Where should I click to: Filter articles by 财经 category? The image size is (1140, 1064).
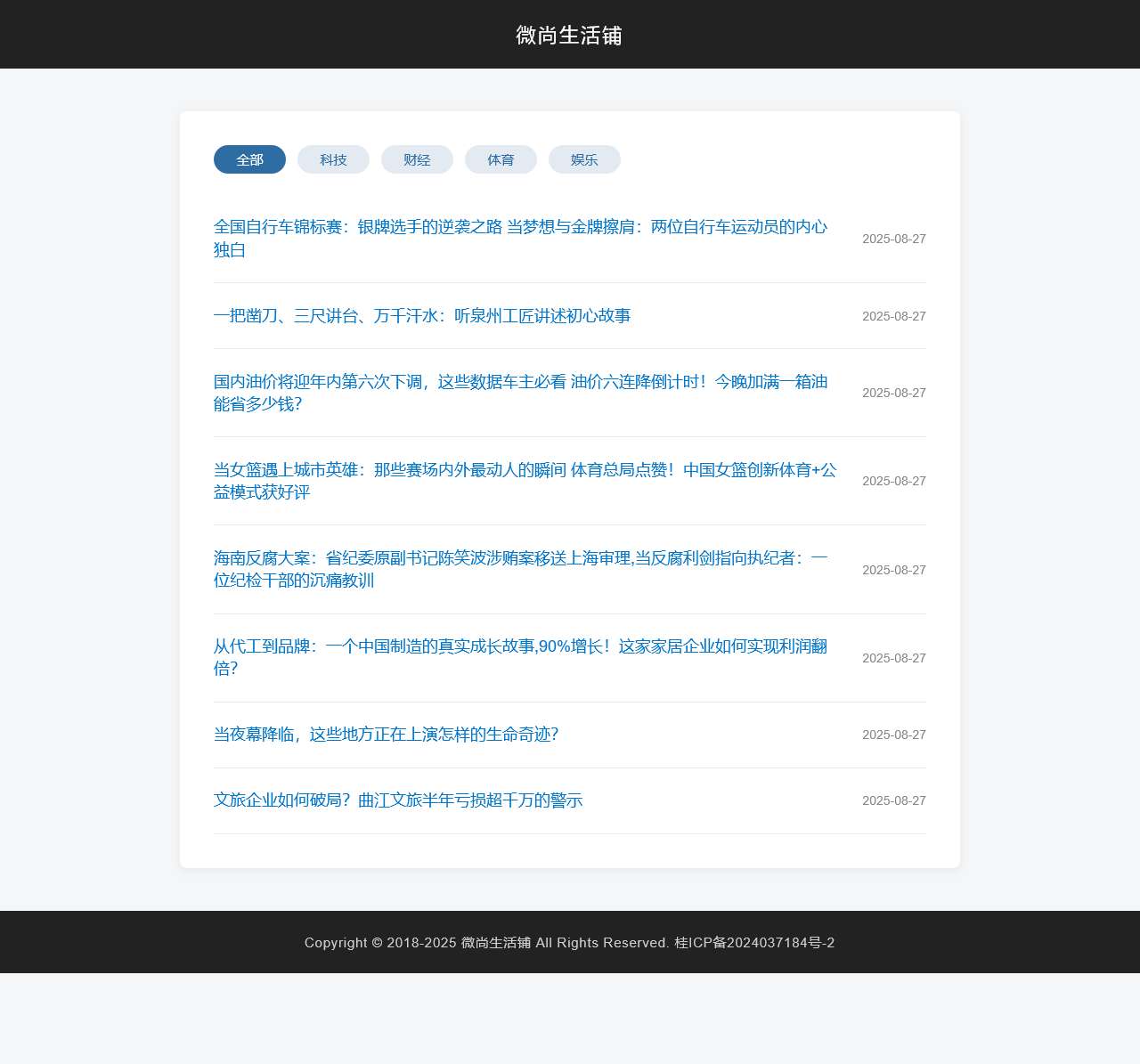coord(417,159)
